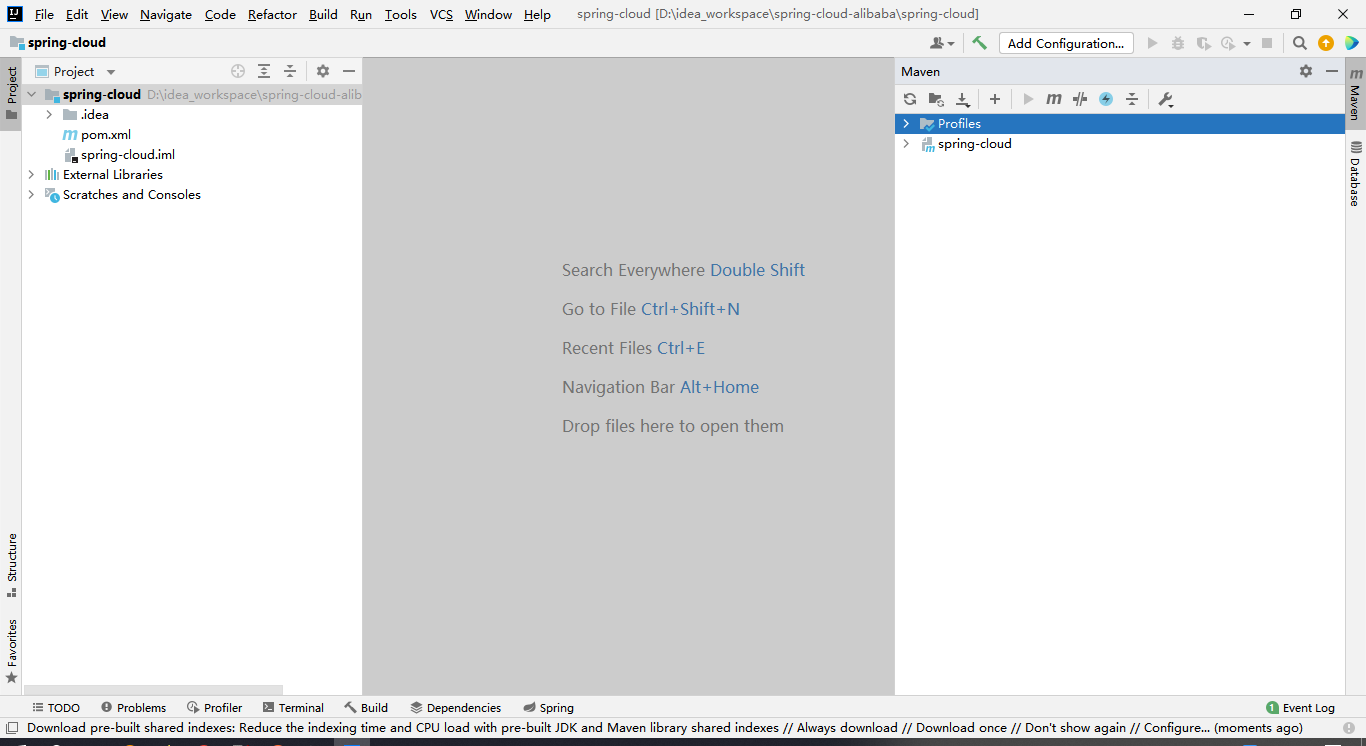Open the Refactor menu

point(272,14)
